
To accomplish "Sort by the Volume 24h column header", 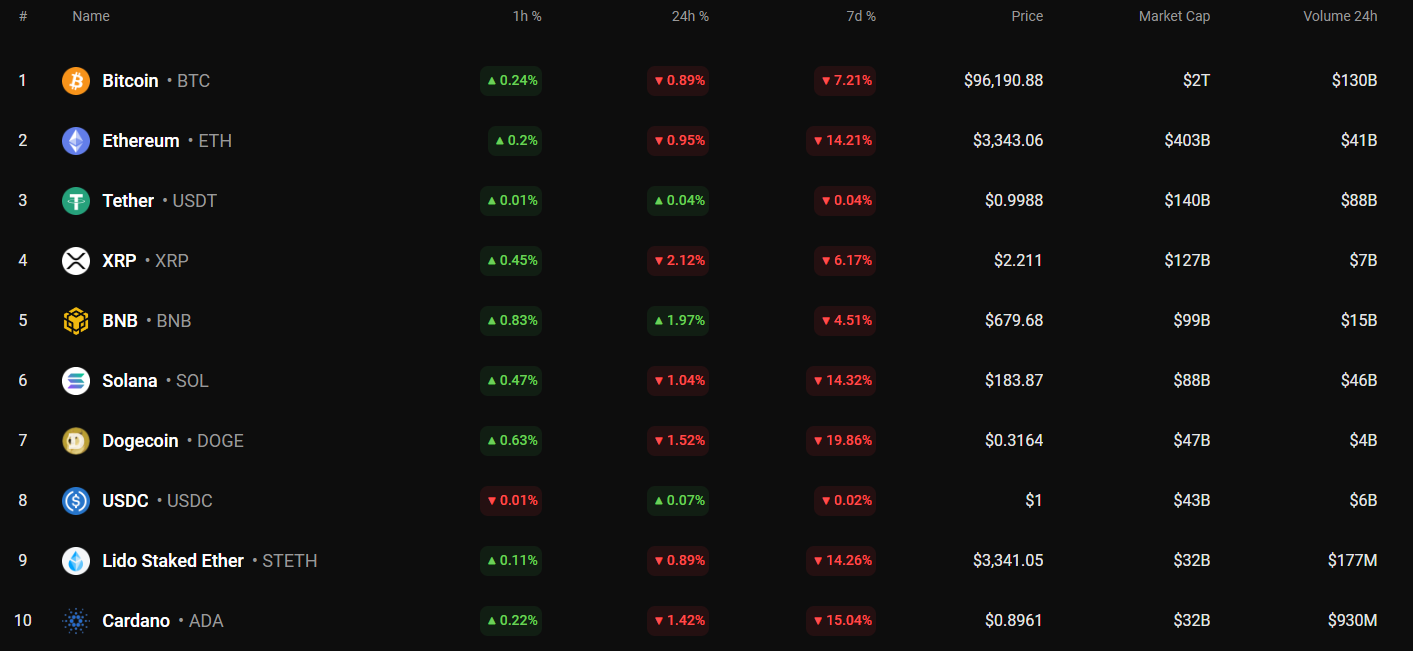I will click(1340, 16).
